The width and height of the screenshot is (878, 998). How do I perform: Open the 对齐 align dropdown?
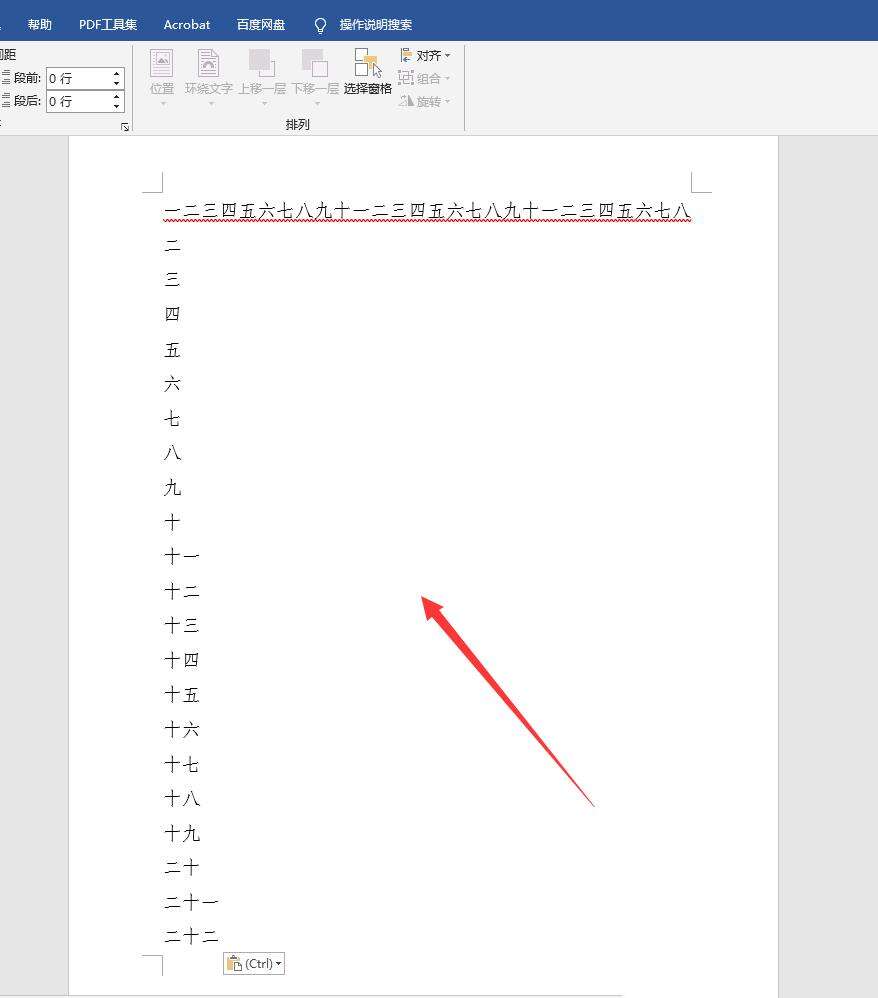click(x=425, y=55)
